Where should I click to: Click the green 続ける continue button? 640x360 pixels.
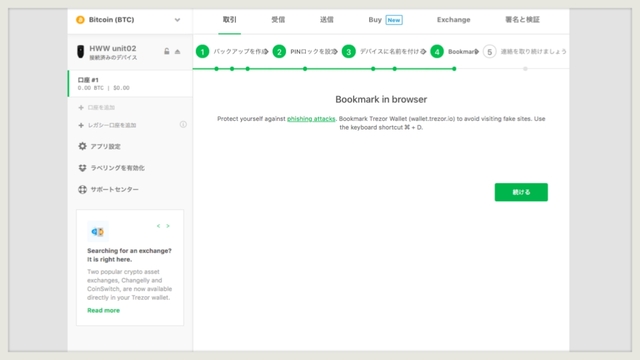tap(521, 192)
